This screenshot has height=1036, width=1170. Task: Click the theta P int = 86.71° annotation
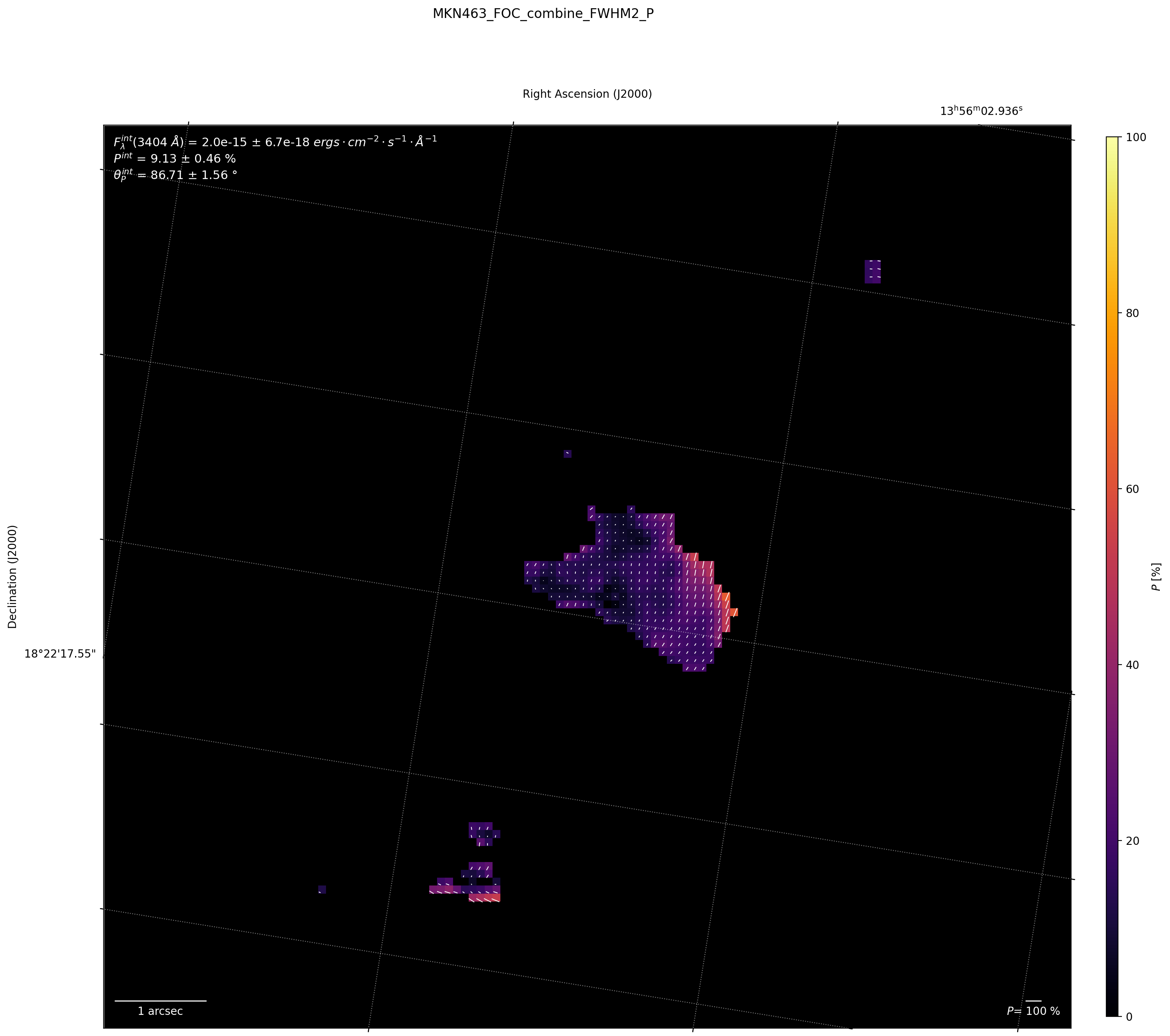click(175, 175)
